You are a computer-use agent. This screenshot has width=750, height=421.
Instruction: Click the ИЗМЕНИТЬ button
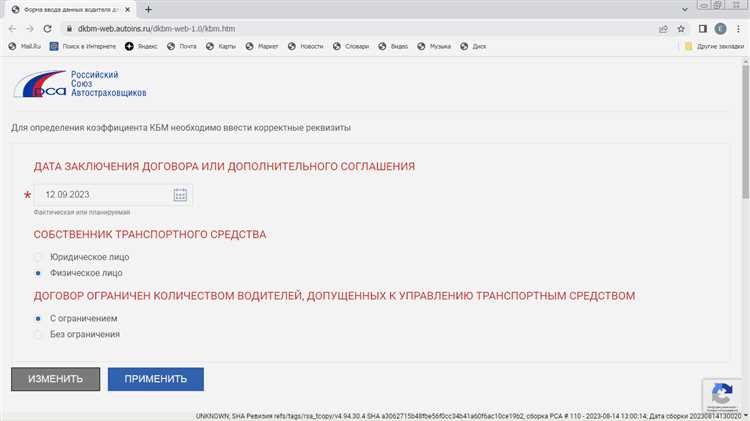pyautogui.click(x=55, y=379)
